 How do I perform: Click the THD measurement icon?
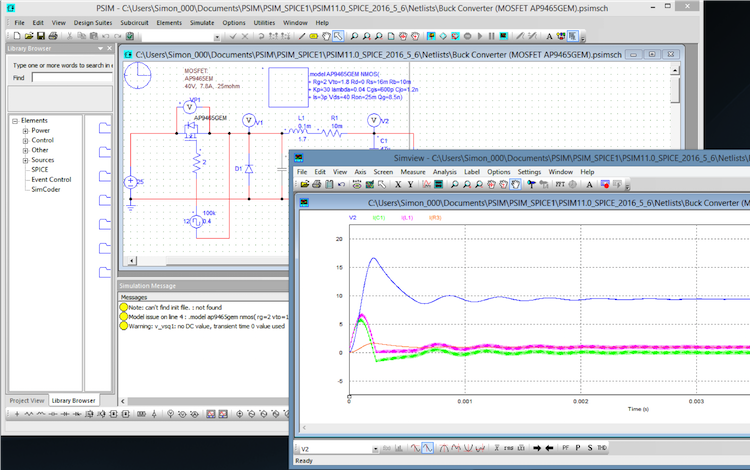(x=603, y=448)
